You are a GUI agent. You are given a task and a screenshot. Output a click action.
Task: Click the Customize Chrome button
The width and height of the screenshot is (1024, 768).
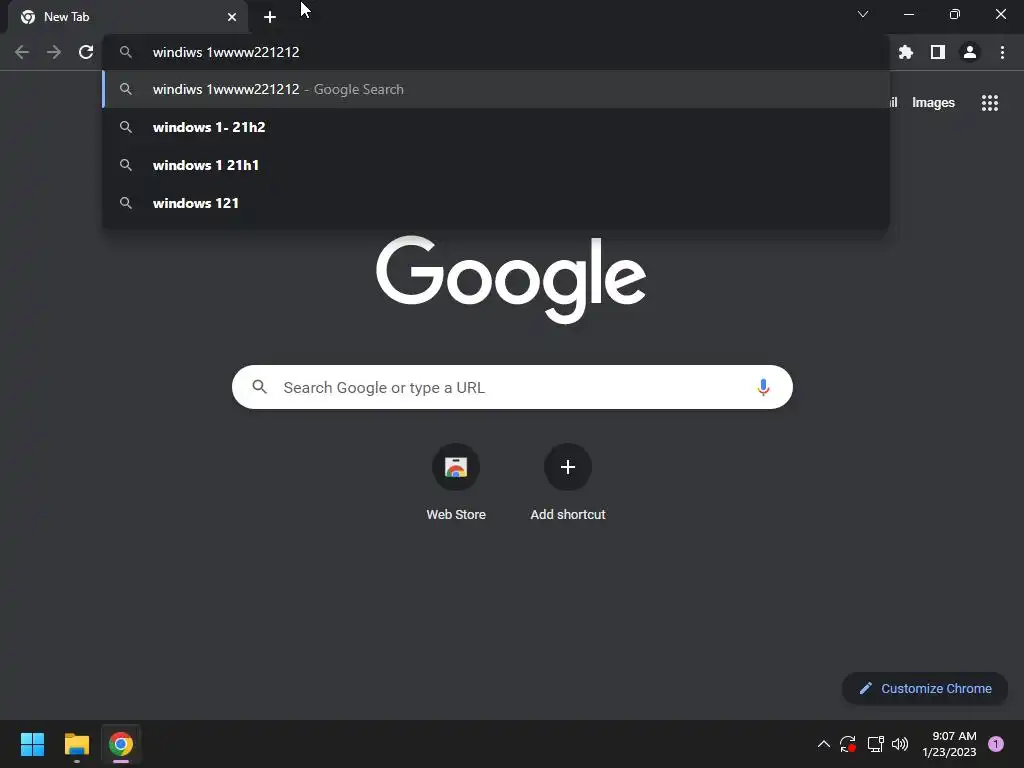click(925, 688)
